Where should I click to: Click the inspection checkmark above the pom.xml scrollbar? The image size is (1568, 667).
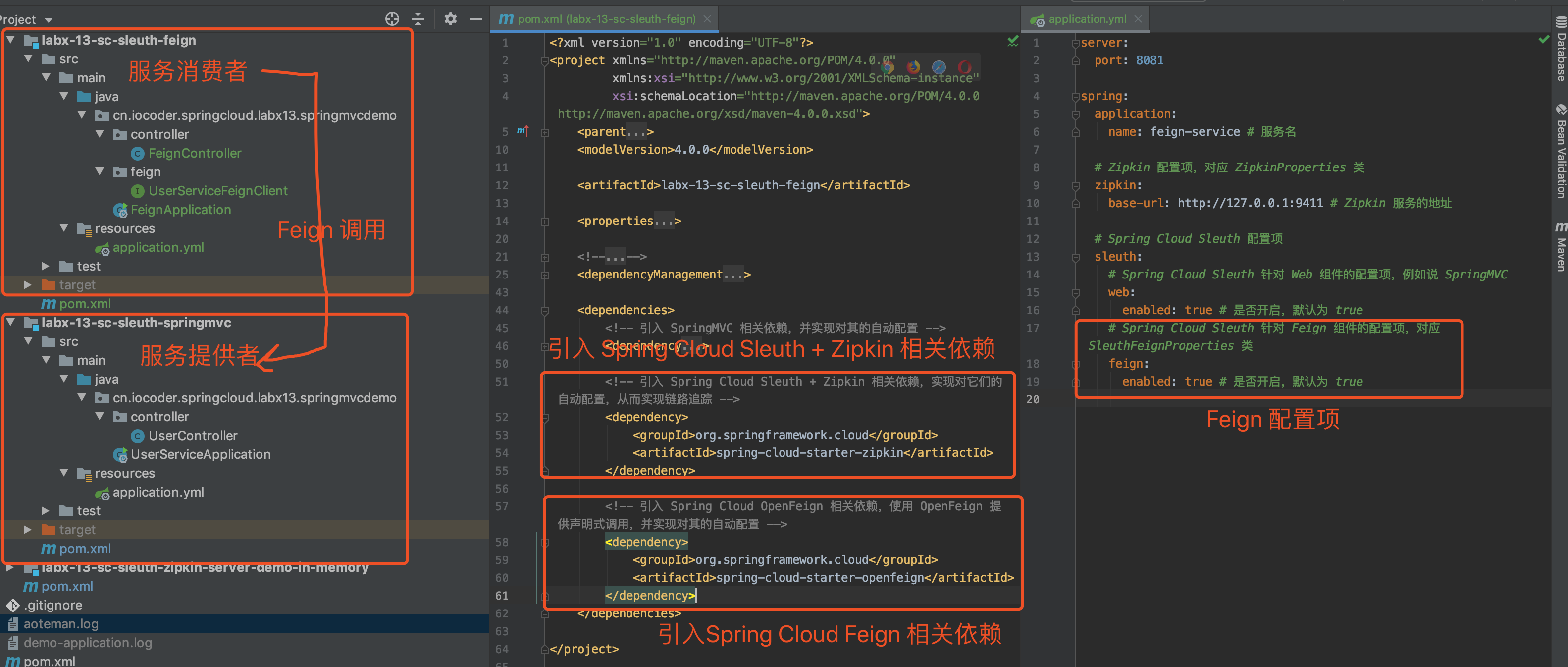[1013, 42]
